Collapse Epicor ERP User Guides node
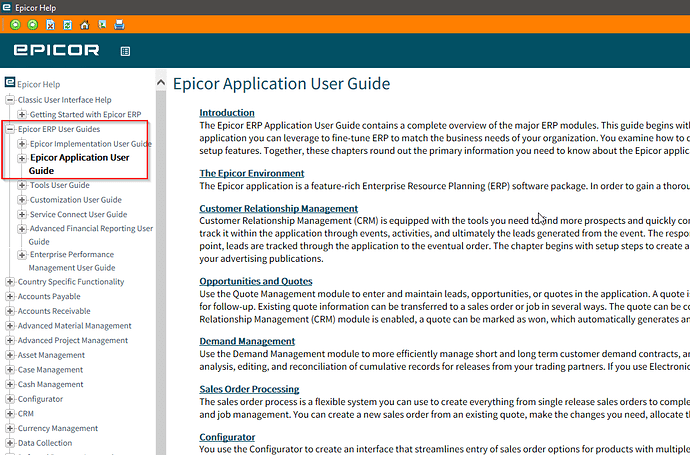Viewport: 690px width, 455px height. tap(10, 129)
